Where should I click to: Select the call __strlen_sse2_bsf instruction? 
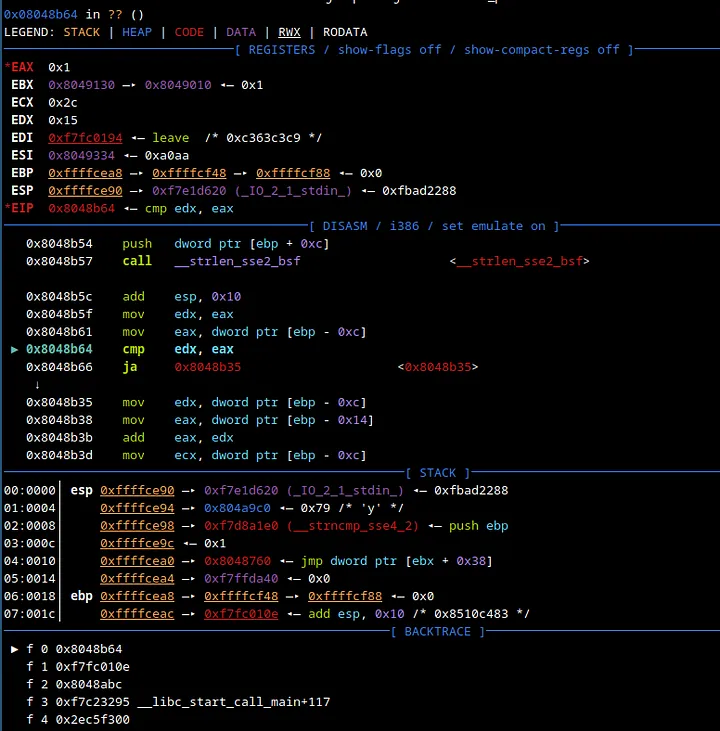(211, 261)
